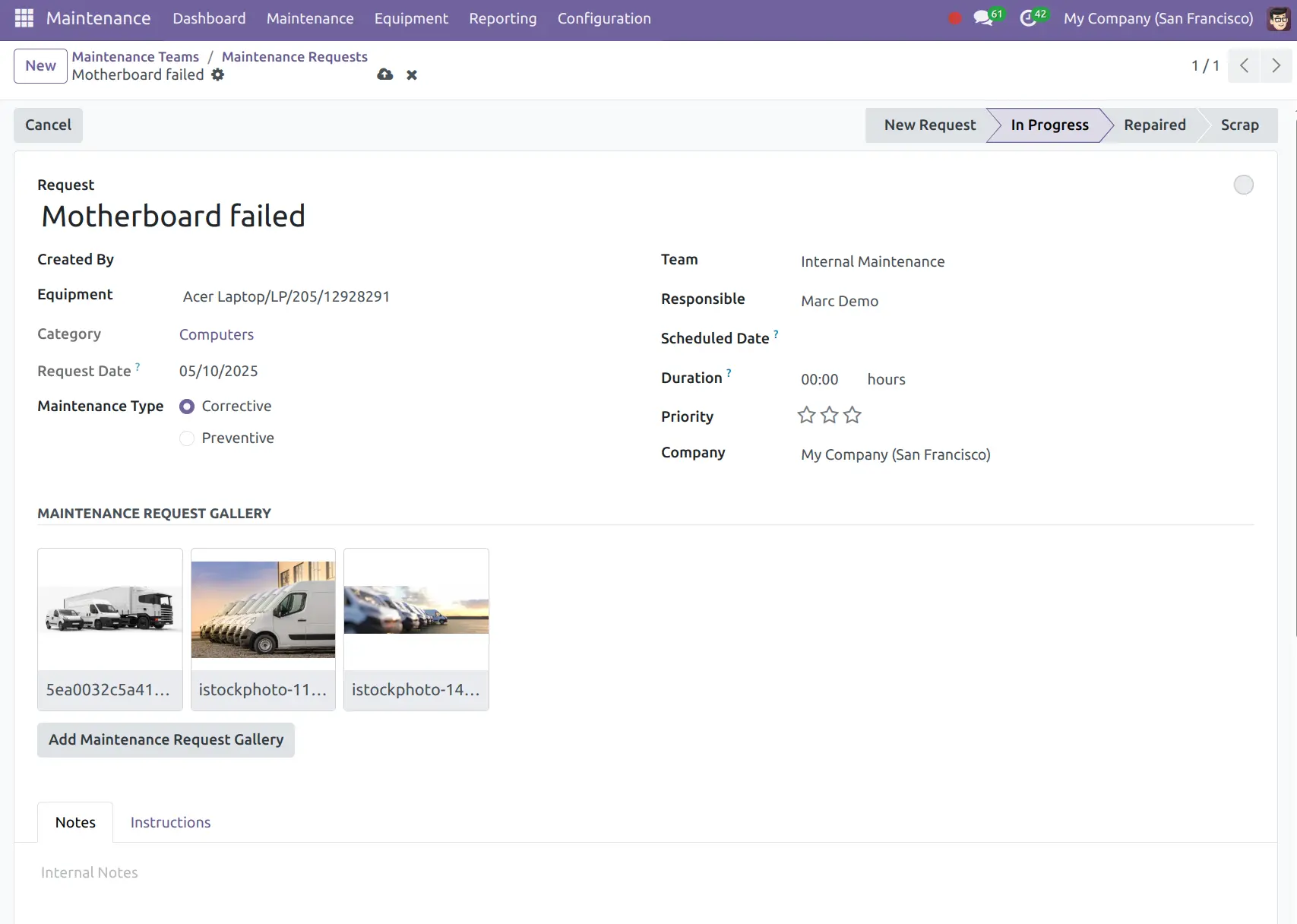1297x924 pixels.
Task: Open the Team field showing Internal Maintenance
Action: (1026, 261)
